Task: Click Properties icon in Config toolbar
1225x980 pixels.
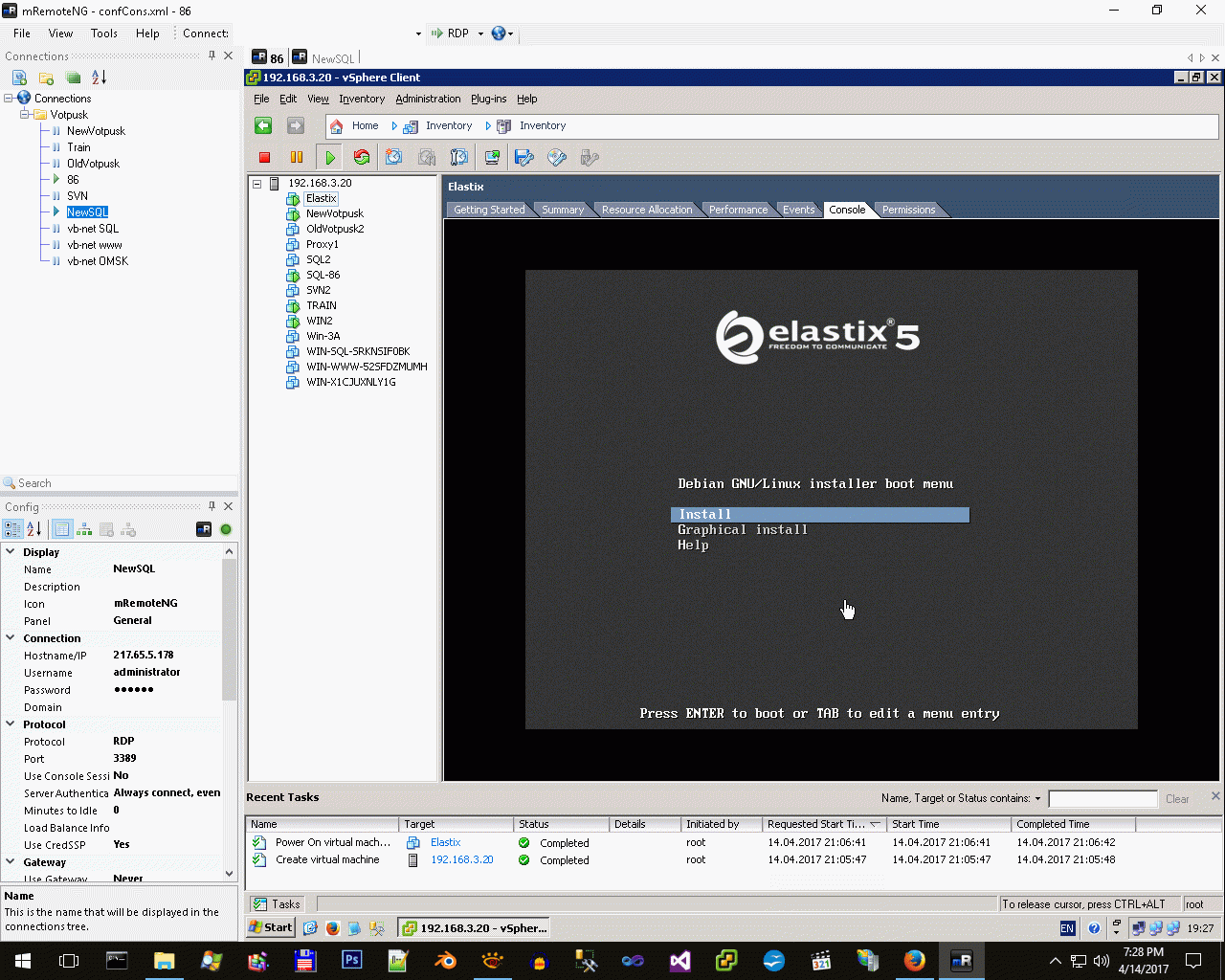Action: 62,529
